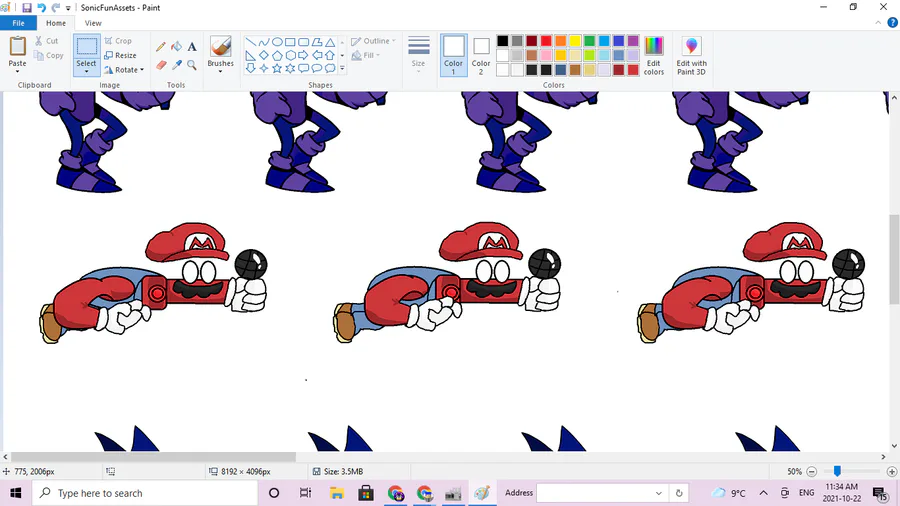Pick the yellow color swatch
This screenshot has width=900, height=506.
click(x=575, y=41)
